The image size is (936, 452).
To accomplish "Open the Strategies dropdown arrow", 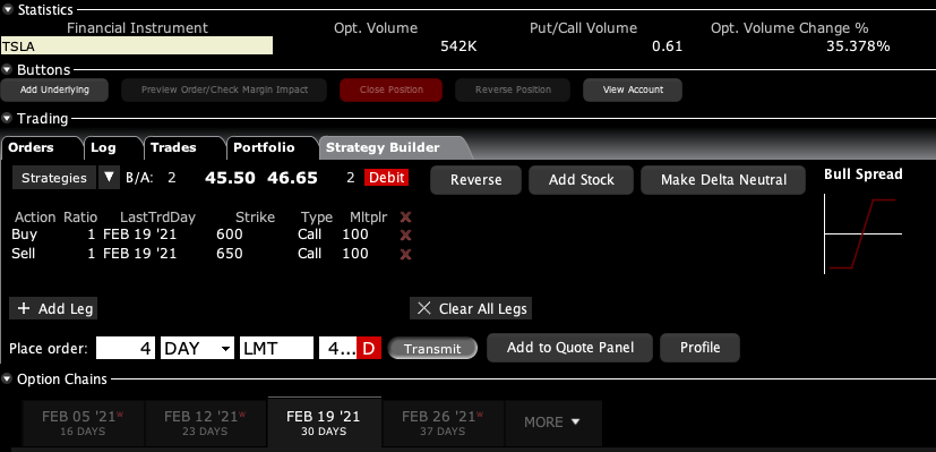I will pyautogui.click(x=109, y=178).
